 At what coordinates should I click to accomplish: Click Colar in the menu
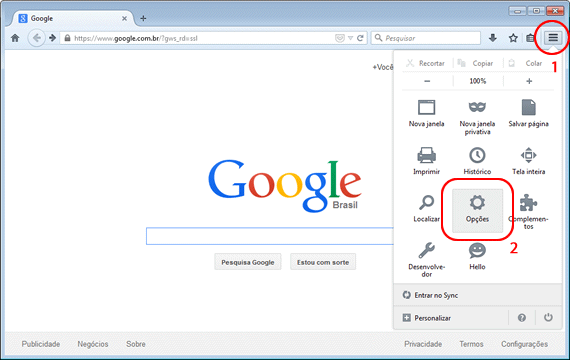525,63
